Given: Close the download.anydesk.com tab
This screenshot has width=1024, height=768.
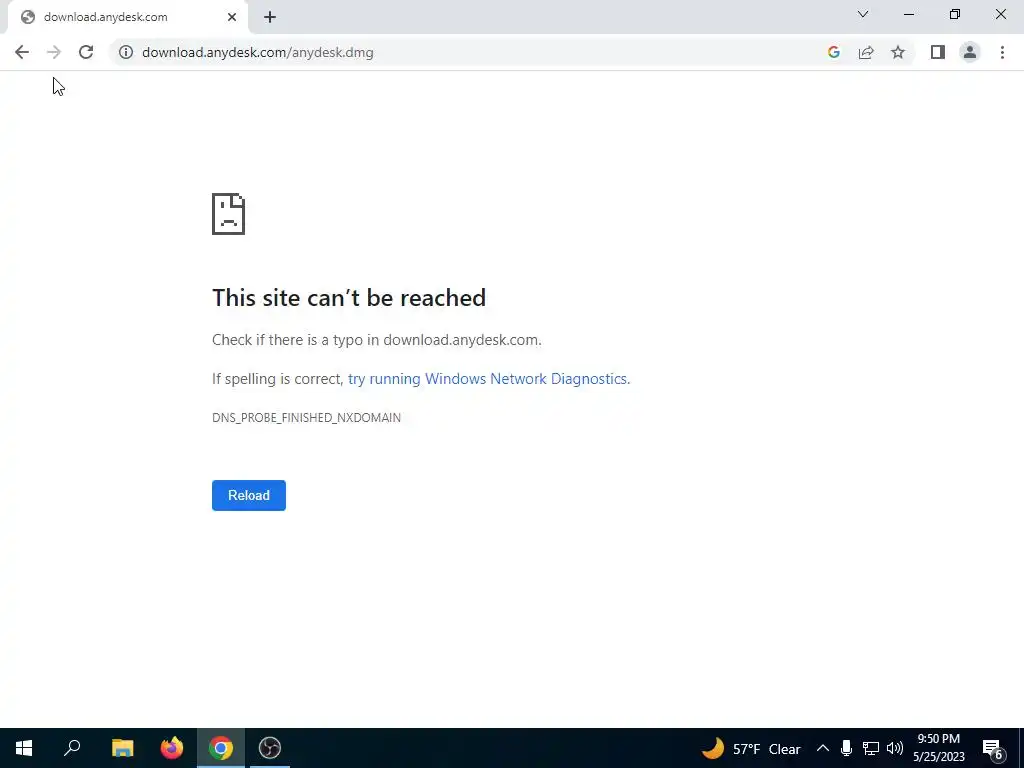Looking at the screenshot, I should tap(232, 17).
